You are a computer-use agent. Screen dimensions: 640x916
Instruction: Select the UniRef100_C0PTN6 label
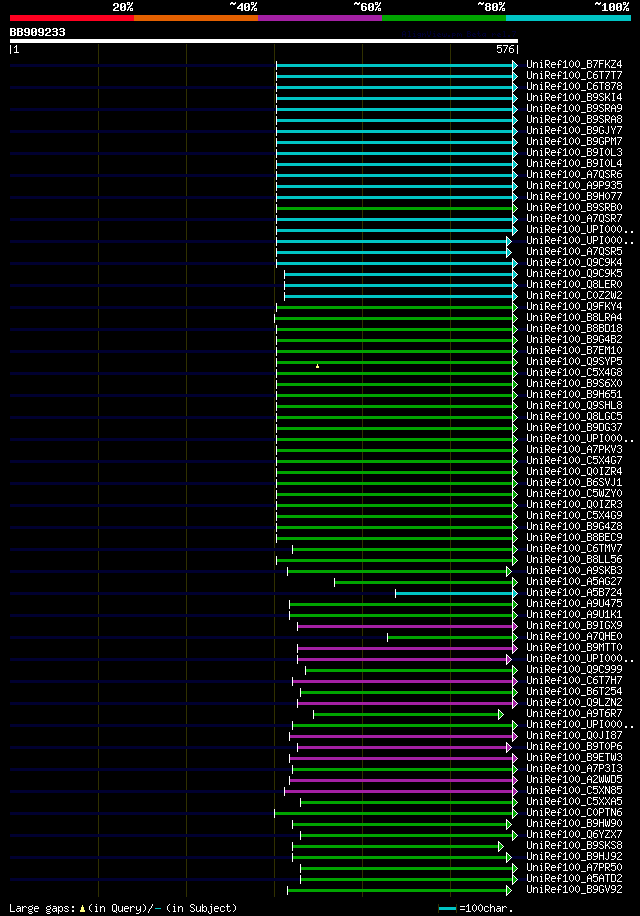574,813
